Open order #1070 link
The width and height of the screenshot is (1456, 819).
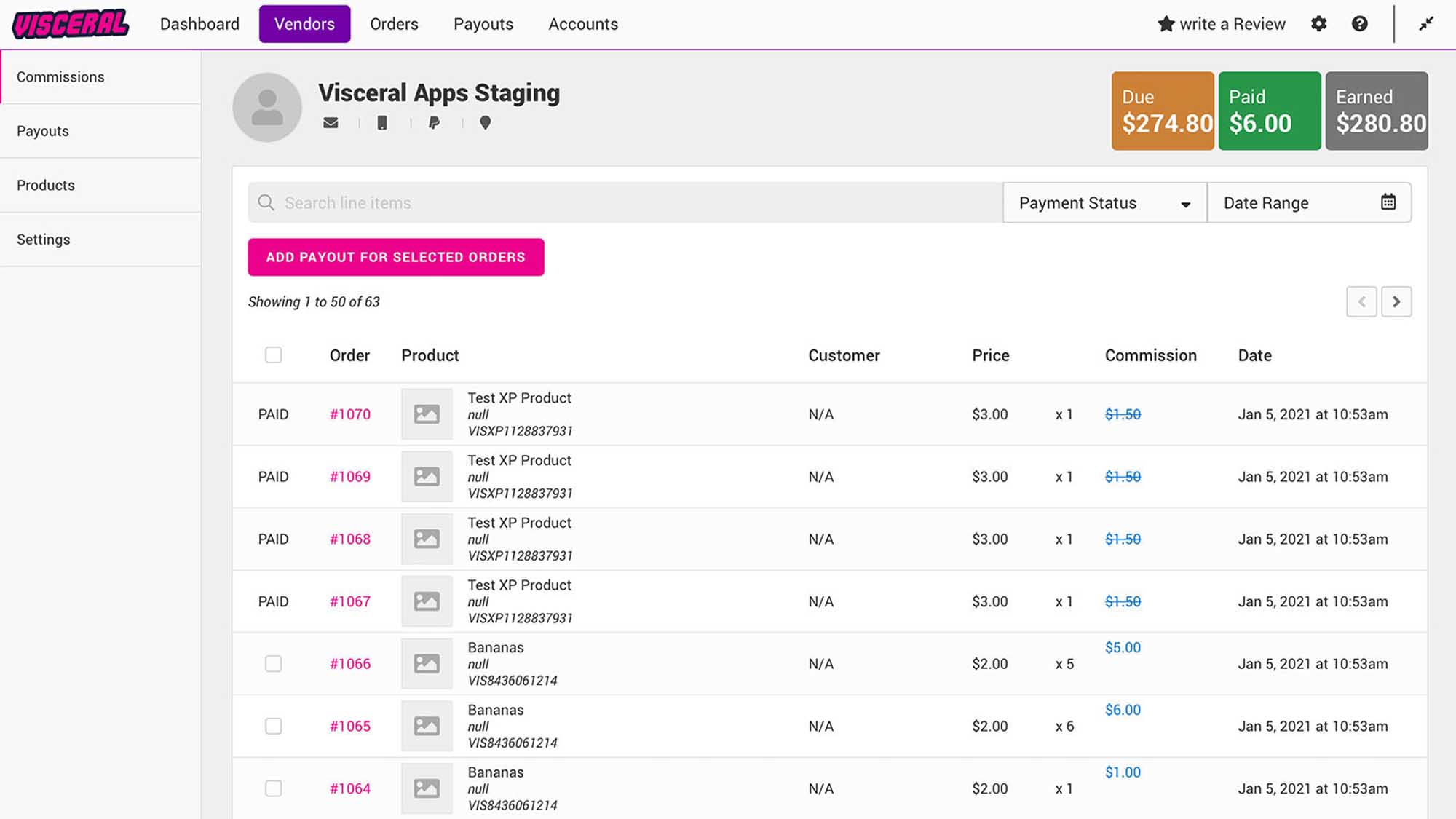[350, 414]
